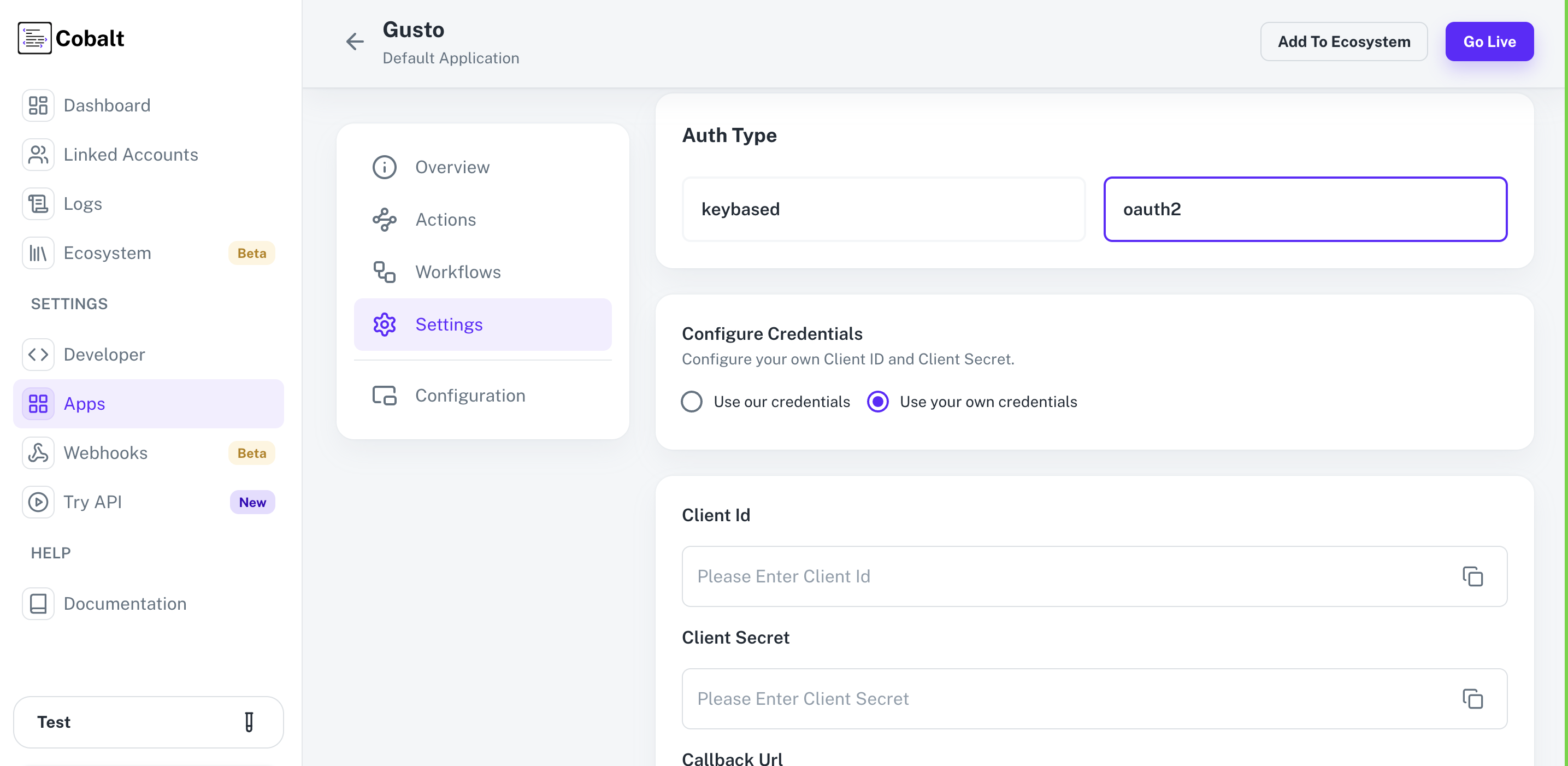This screenshot has height=766, width=1568.
Task: Select the Dashboard icon in sidebar
Action: [38, 105]
